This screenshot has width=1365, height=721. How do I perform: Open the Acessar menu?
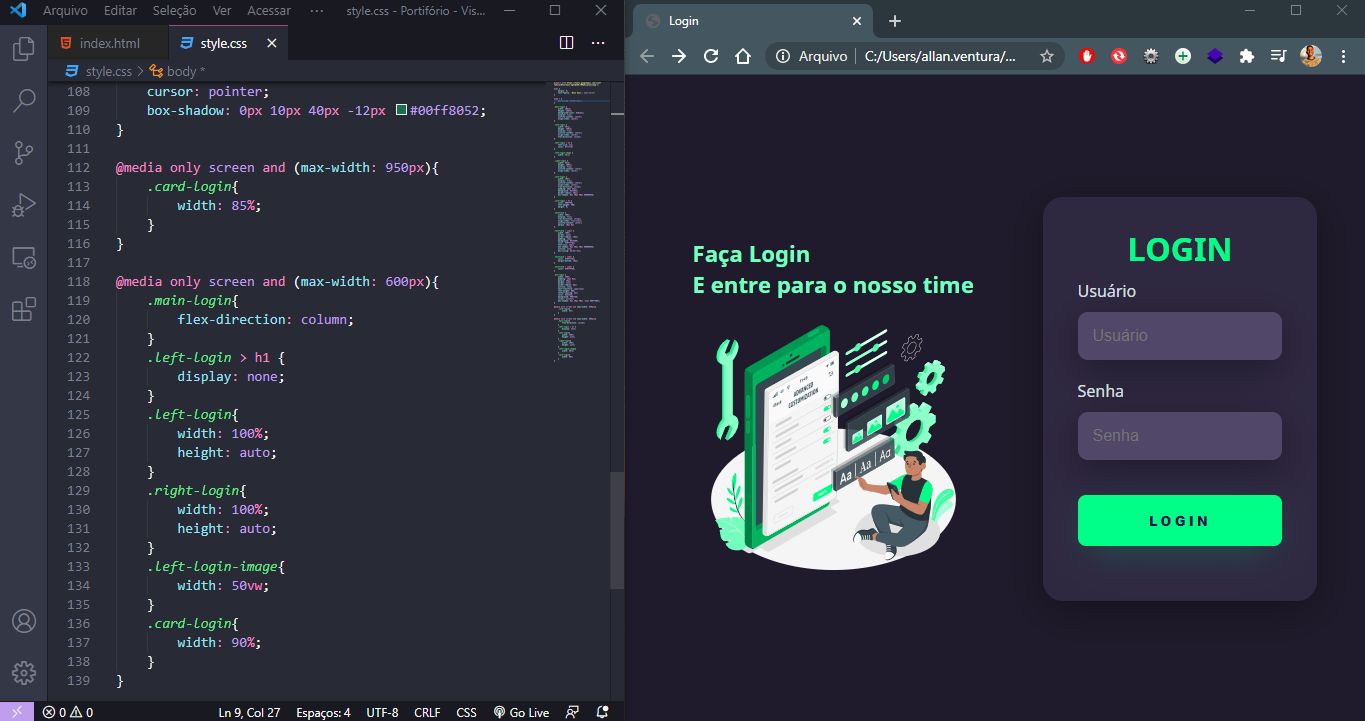point(269,10)
